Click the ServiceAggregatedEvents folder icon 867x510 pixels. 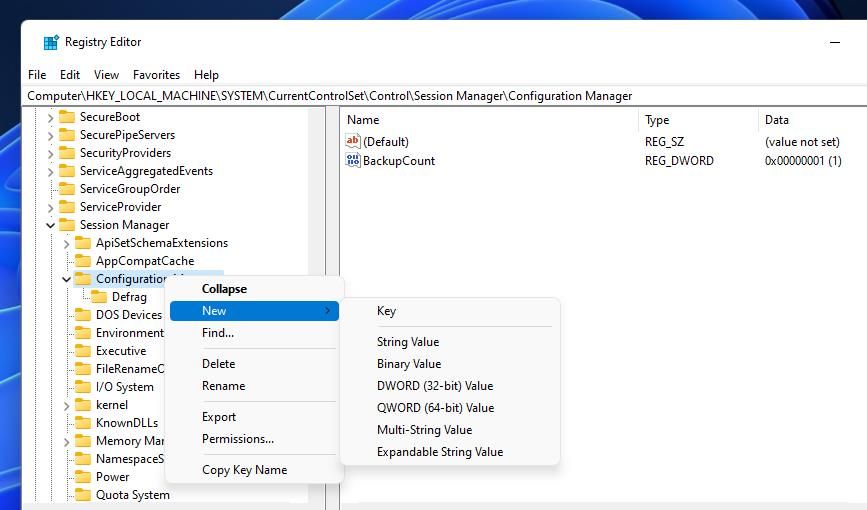click(x=67, y=171)
